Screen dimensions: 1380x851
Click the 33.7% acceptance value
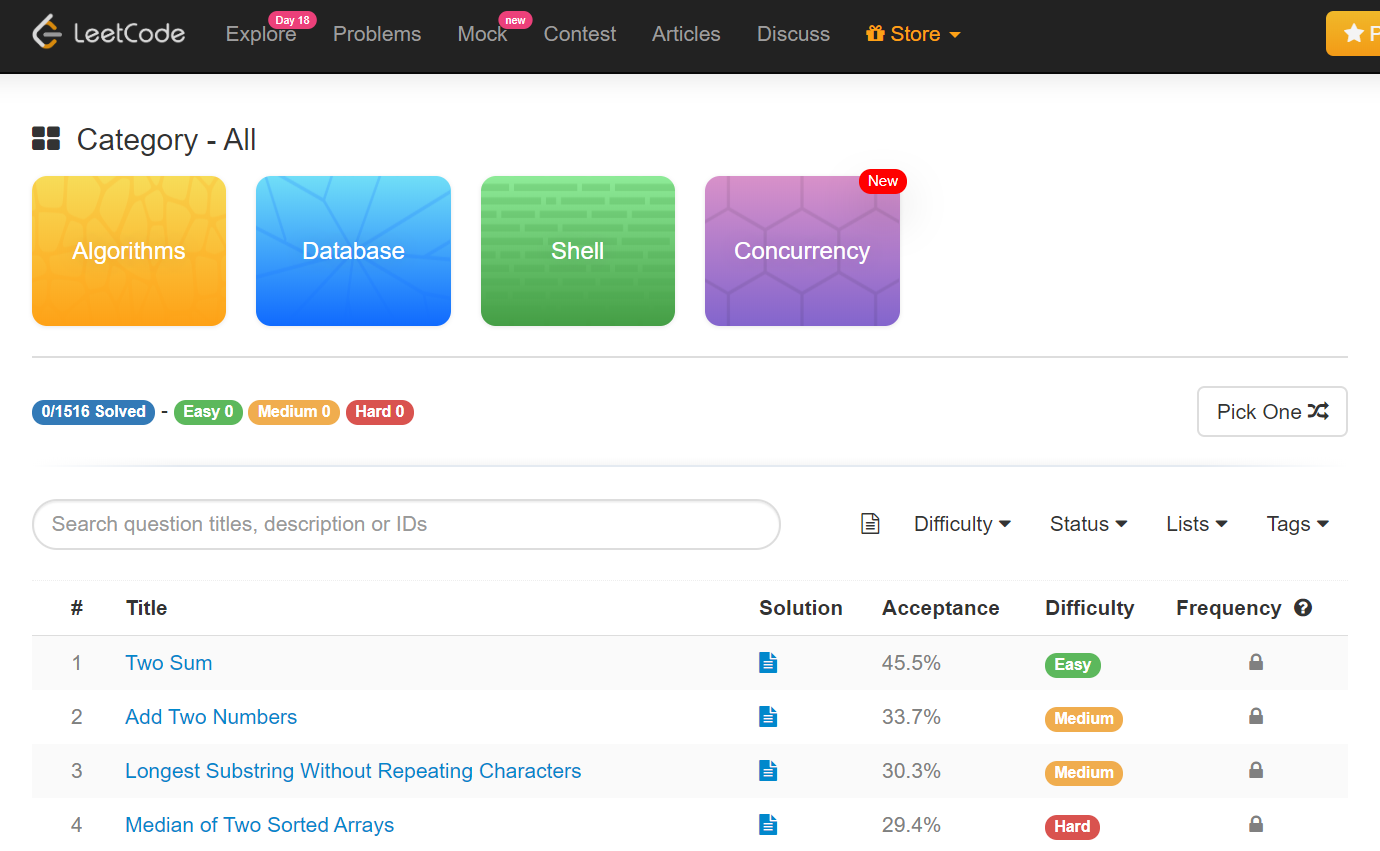(911, 717)
